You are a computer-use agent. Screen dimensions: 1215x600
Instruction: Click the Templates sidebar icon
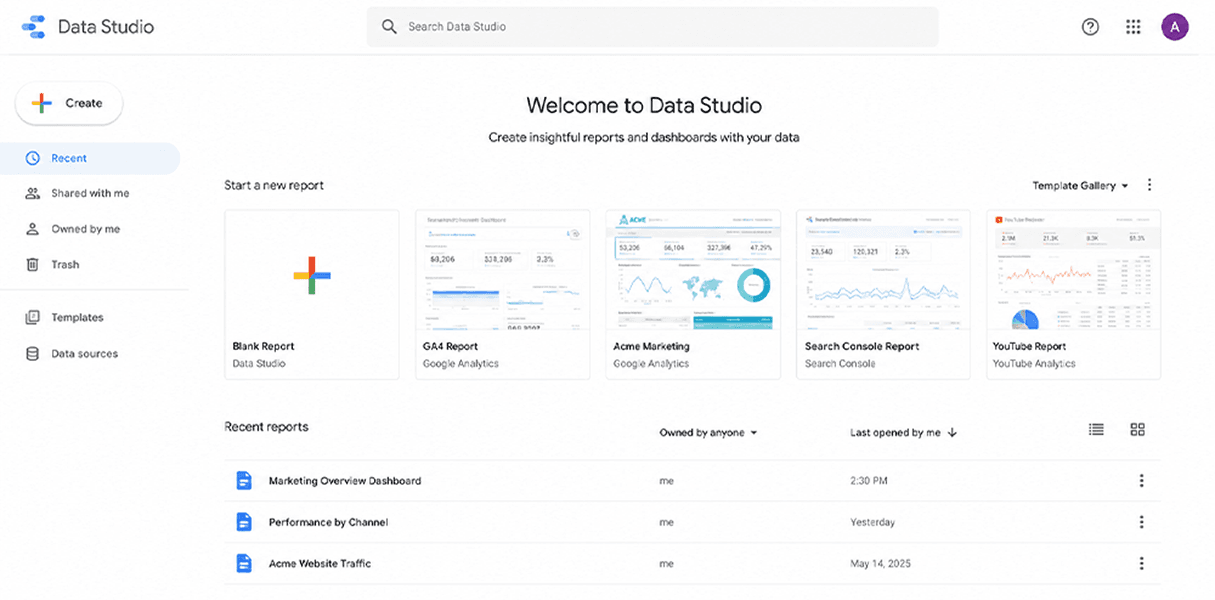32,317
